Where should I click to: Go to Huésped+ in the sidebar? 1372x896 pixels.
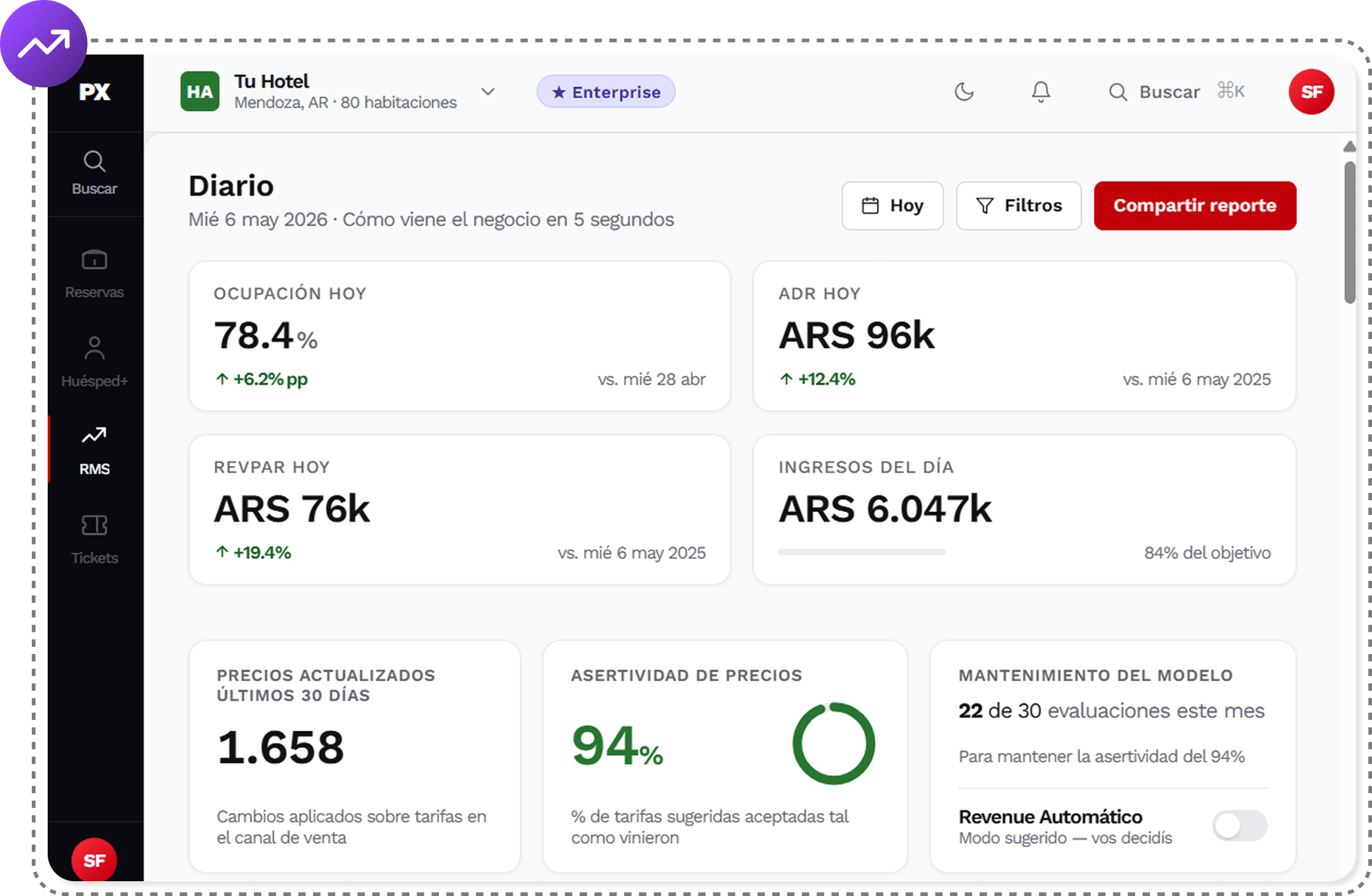94,363
